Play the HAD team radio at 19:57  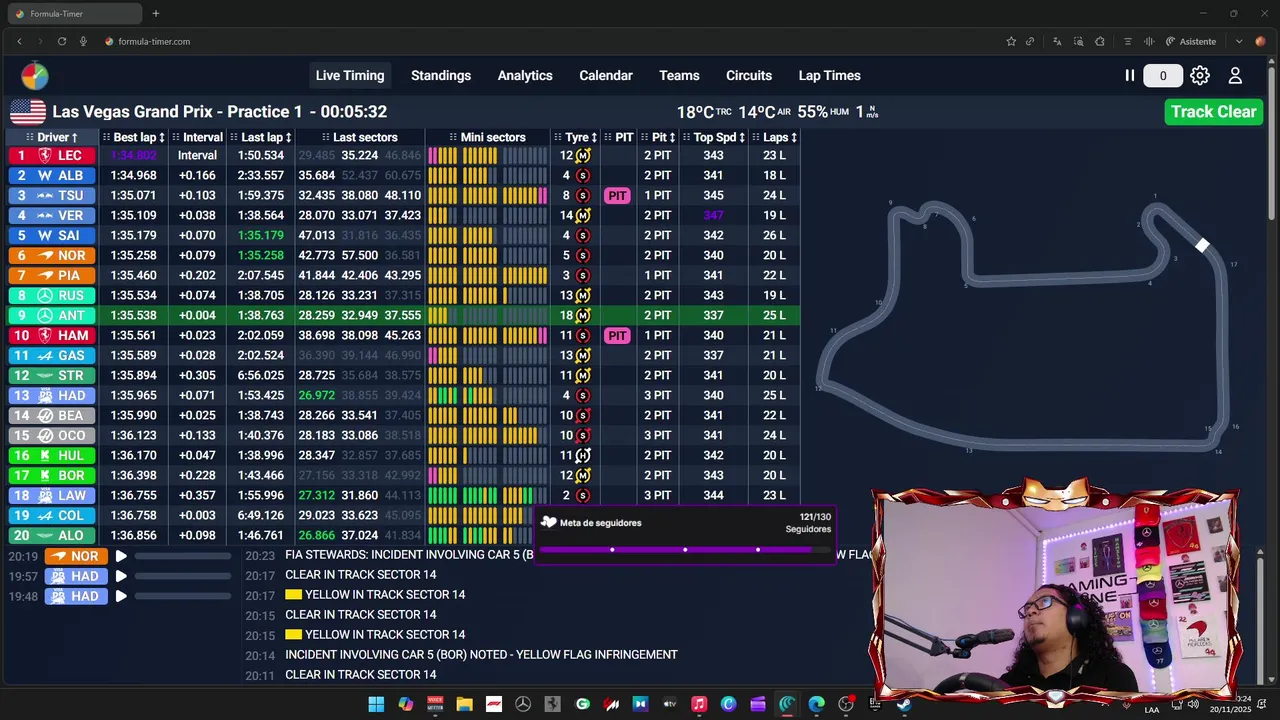click(x=121, y=576)
